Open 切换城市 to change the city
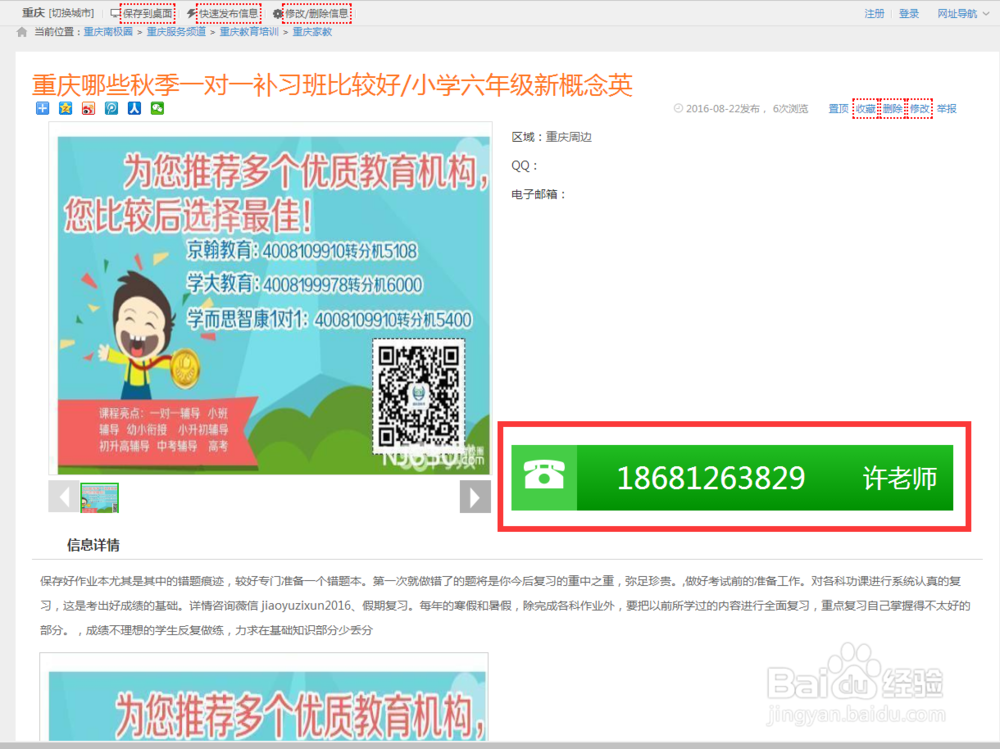 coord(72,12)
